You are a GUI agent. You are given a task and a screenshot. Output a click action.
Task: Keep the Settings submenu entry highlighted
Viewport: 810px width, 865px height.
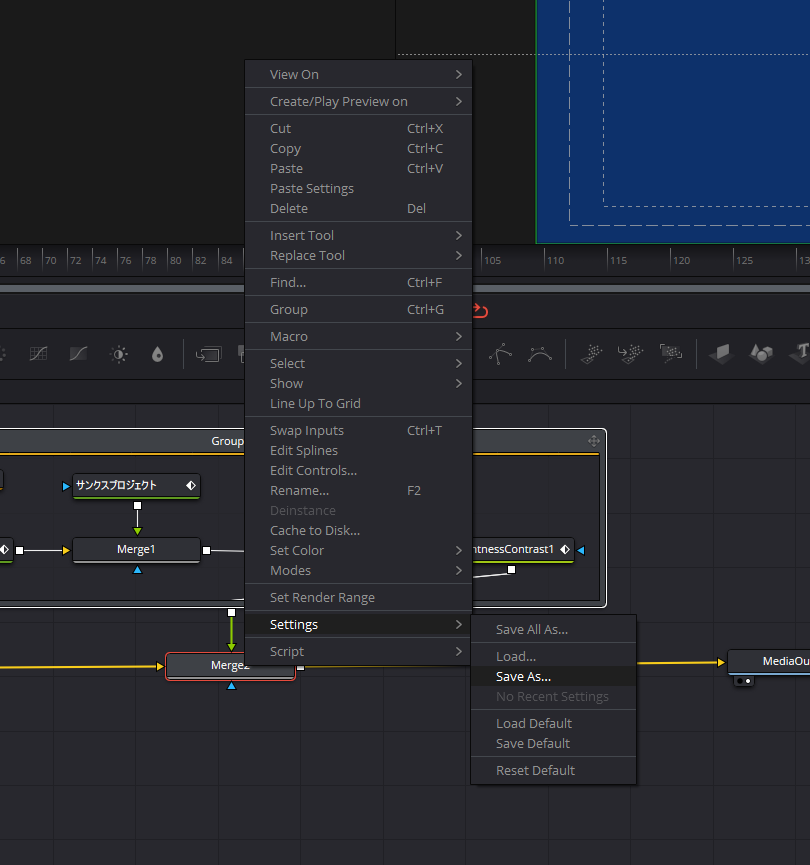(x=358, y=624)
